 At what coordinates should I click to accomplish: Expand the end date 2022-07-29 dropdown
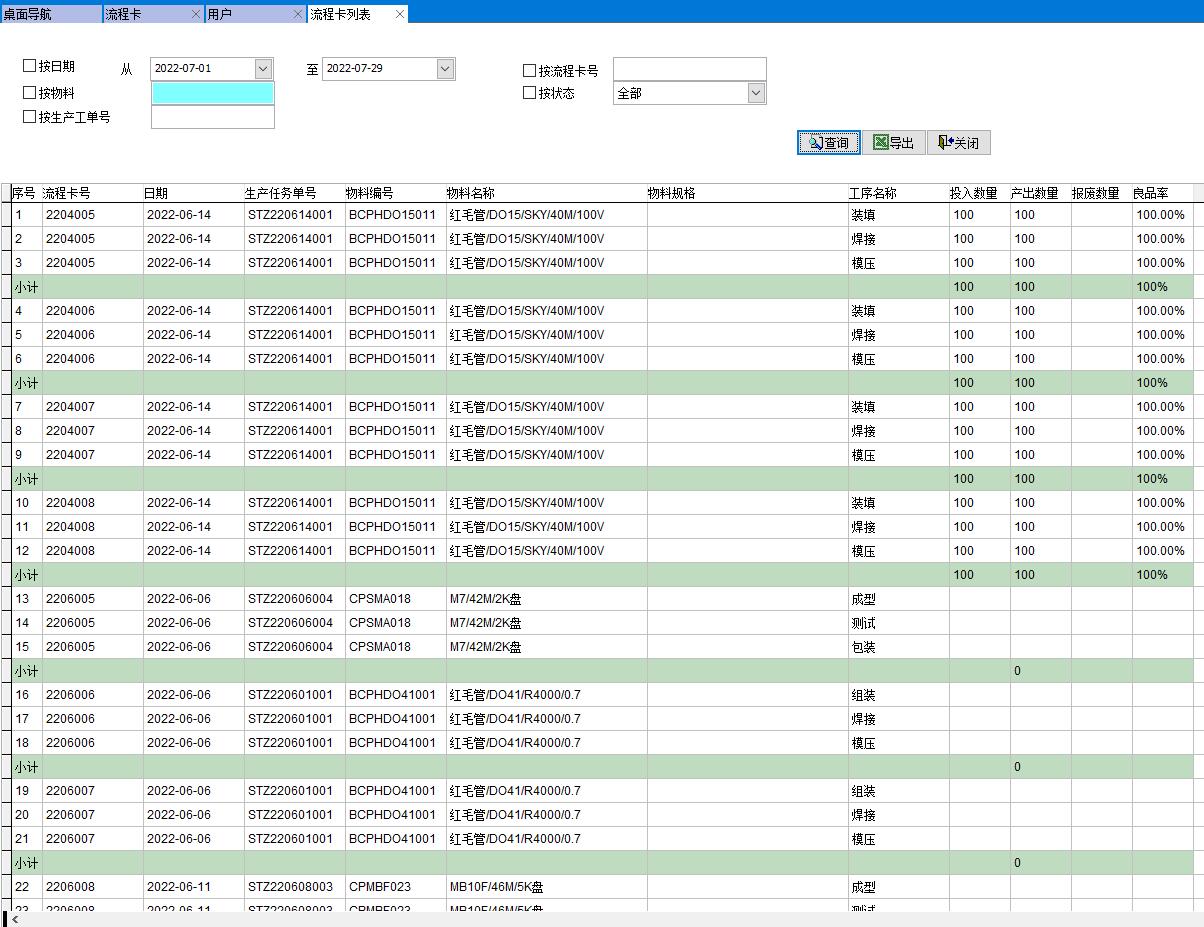point(445,69)
